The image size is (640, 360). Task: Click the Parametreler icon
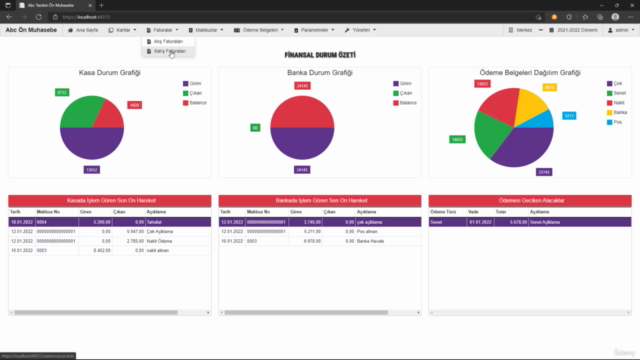pyautogui.click(x=296, y=30)
